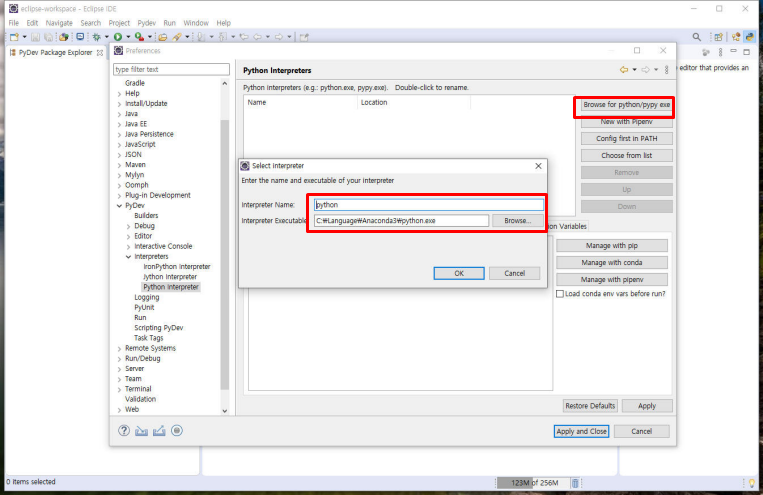
Task: Expand the Run/Debug preferences node
Action: tap(120, 359)
